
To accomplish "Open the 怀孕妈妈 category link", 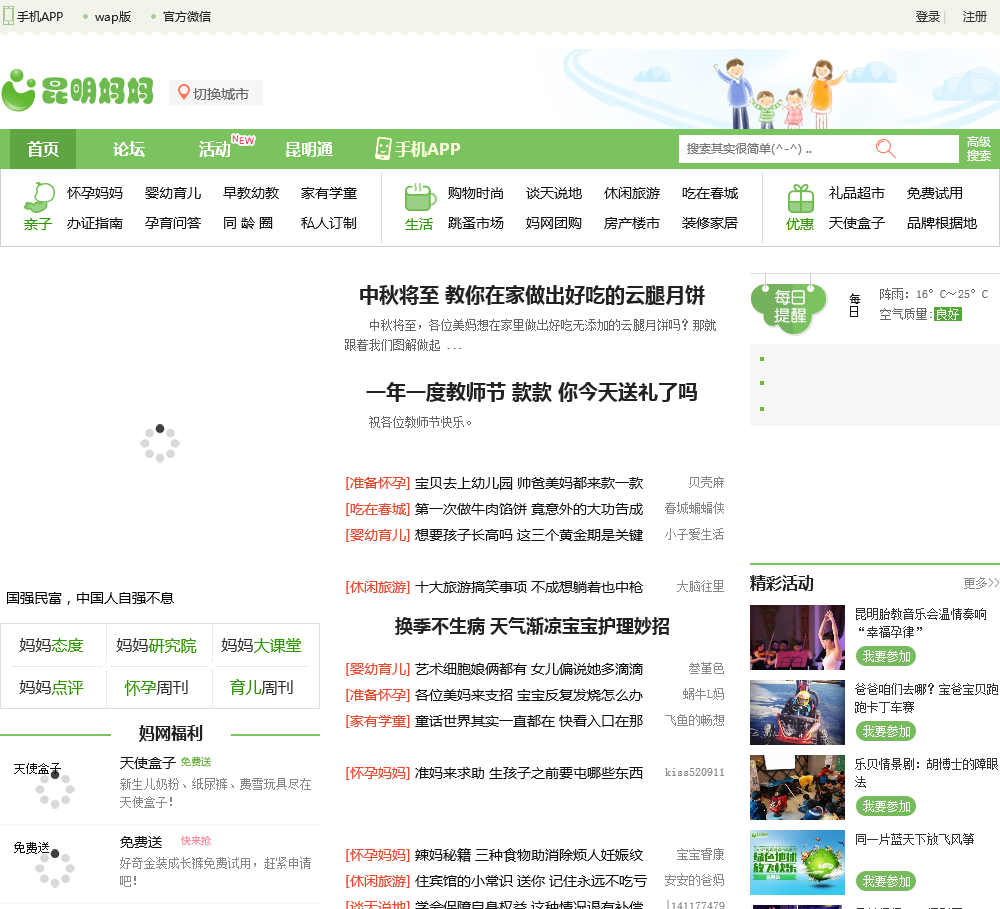I will tap(95, 193).
